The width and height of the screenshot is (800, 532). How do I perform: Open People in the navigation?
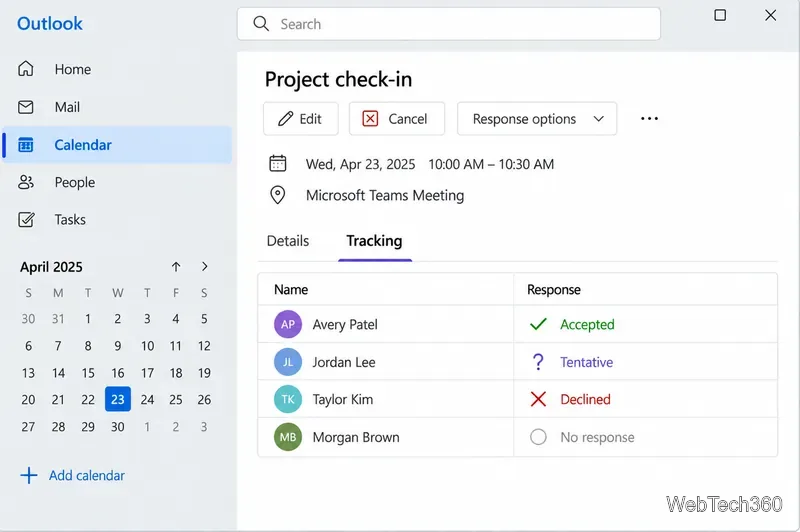117,182
